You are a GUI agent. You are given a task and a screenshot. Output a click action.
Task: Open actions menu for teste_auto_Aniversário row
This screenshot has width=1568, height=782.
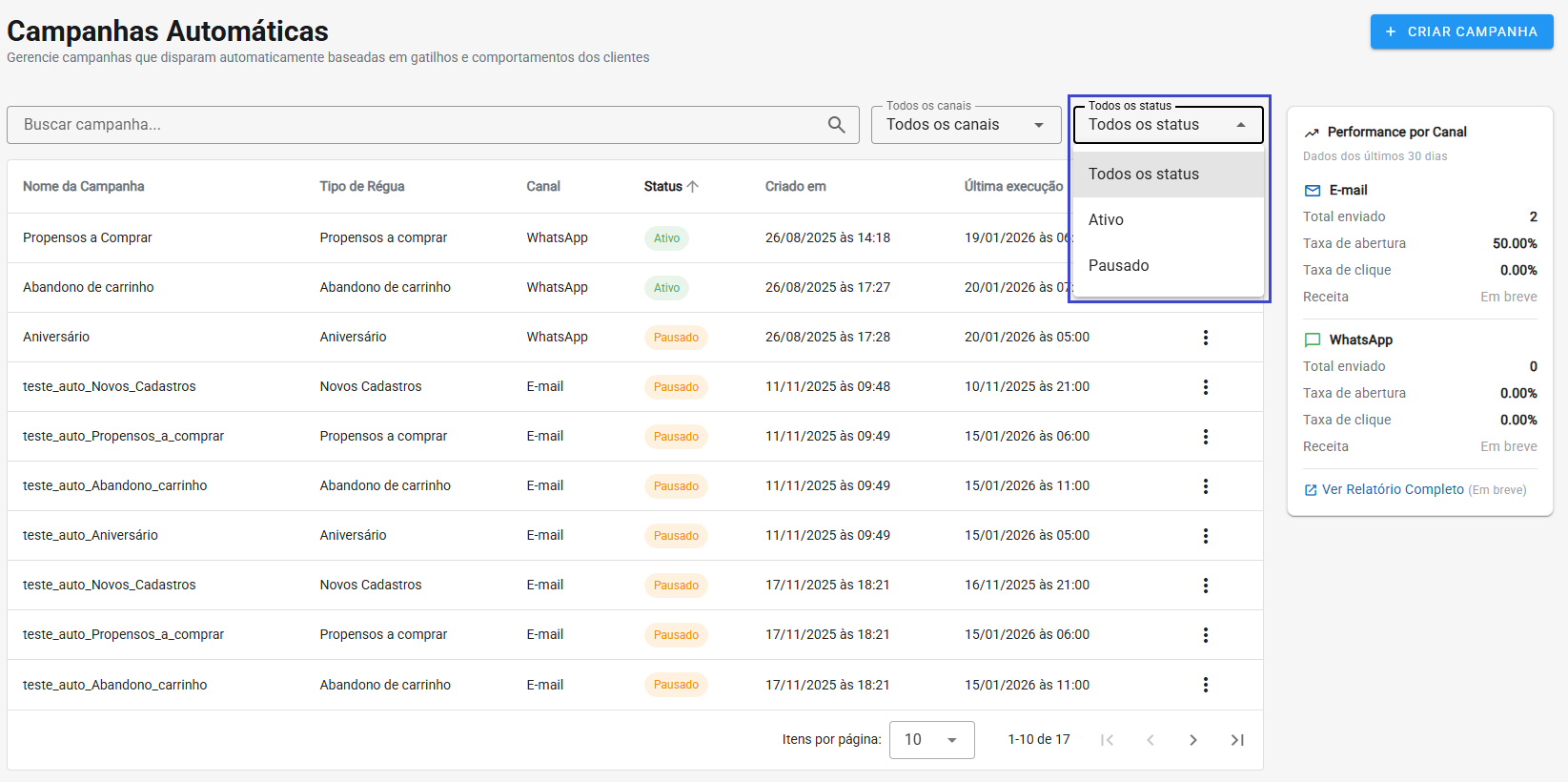(1205, 536)
